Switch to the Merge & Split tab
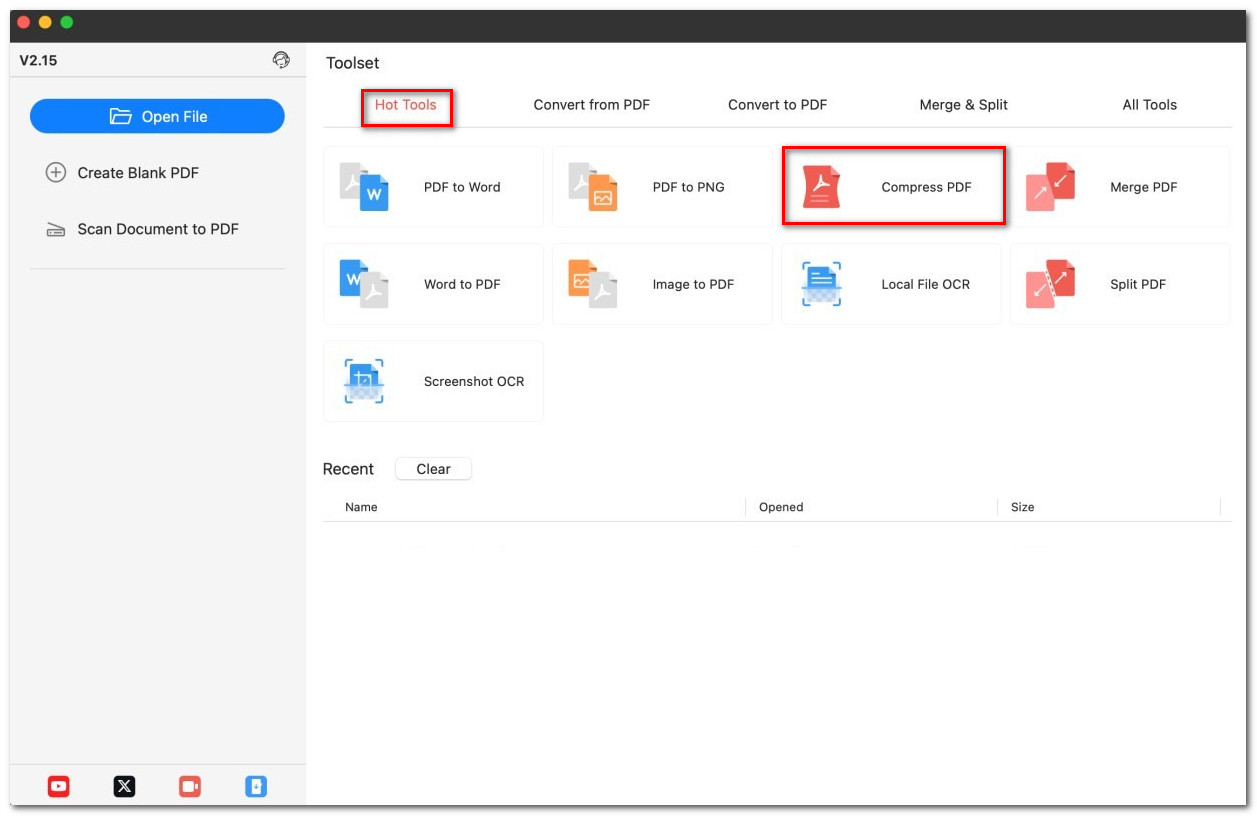 pyautogui.click(x=963, y=105)
